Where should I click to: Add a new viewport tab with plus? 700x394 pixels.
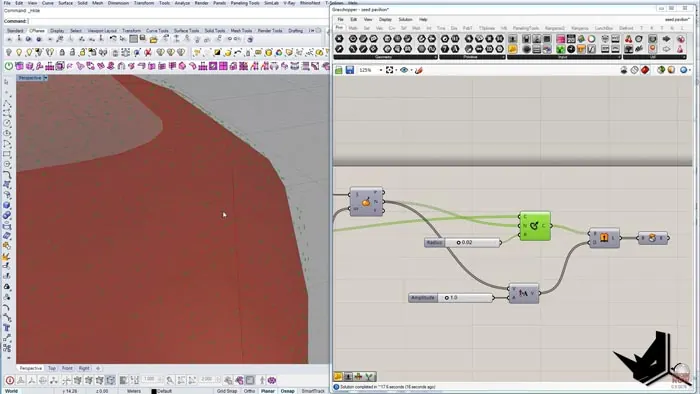click(x=98, y=368)
